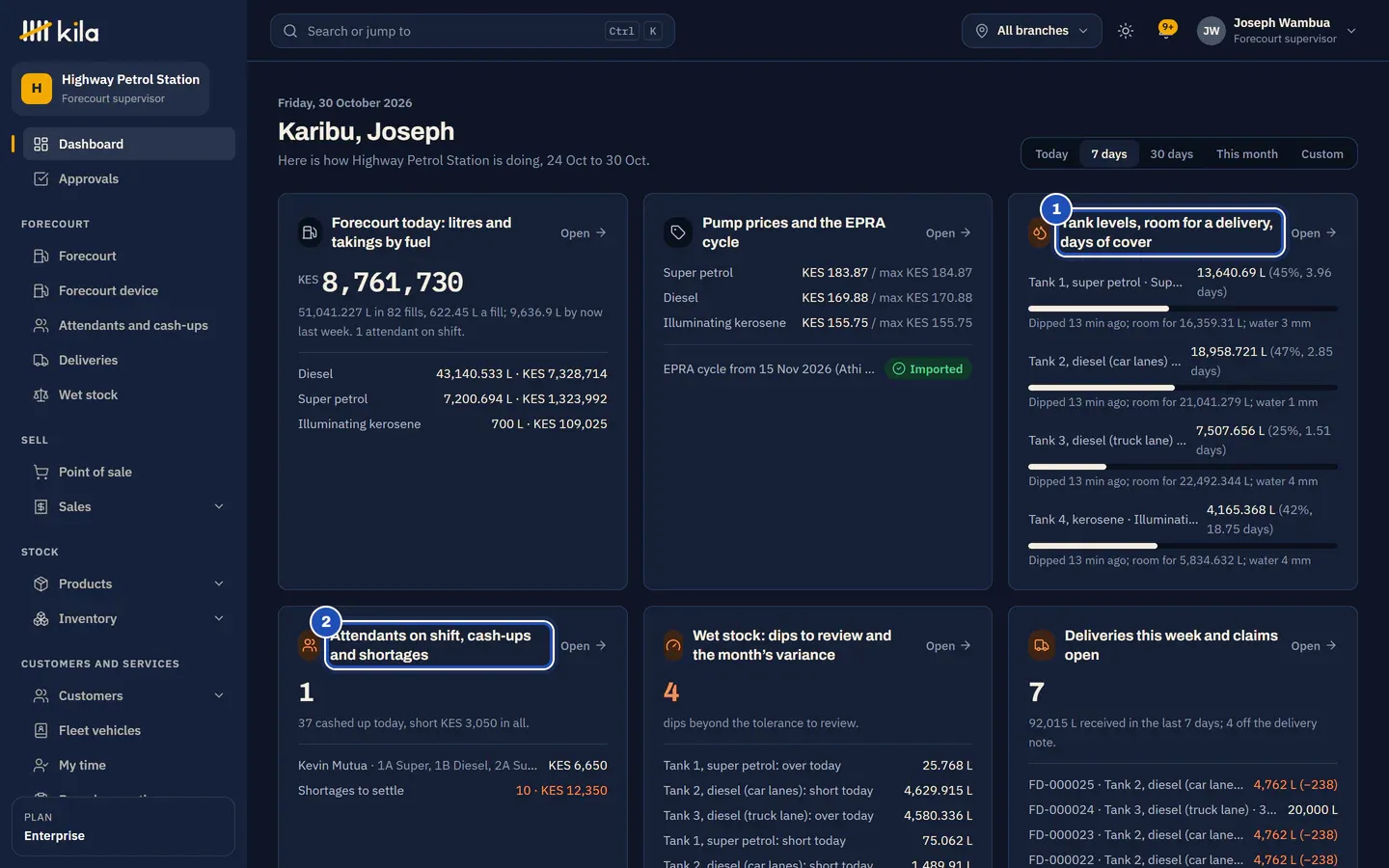Click the Fleet vehicles icon in sidebar

pos(41,730)
